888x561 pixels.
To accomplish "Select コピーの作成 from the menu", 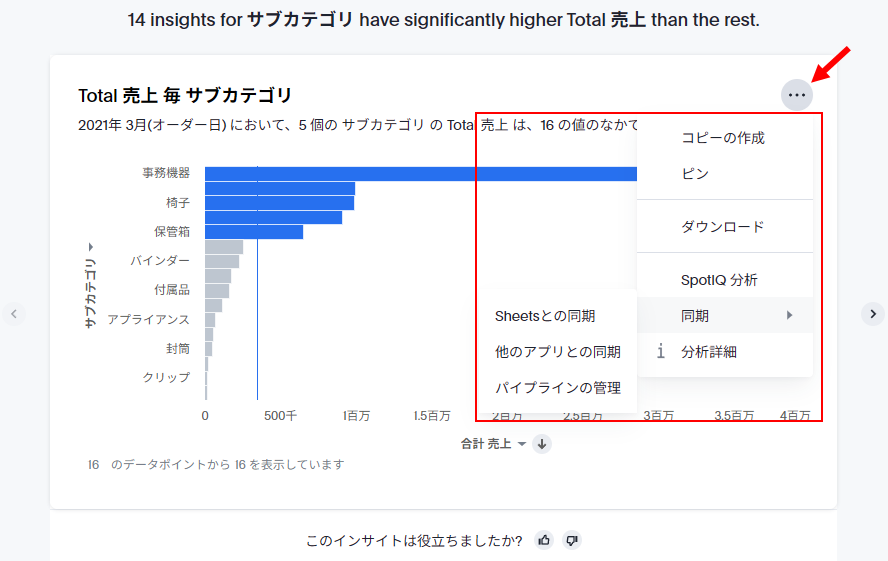I will tap(722, 138).
